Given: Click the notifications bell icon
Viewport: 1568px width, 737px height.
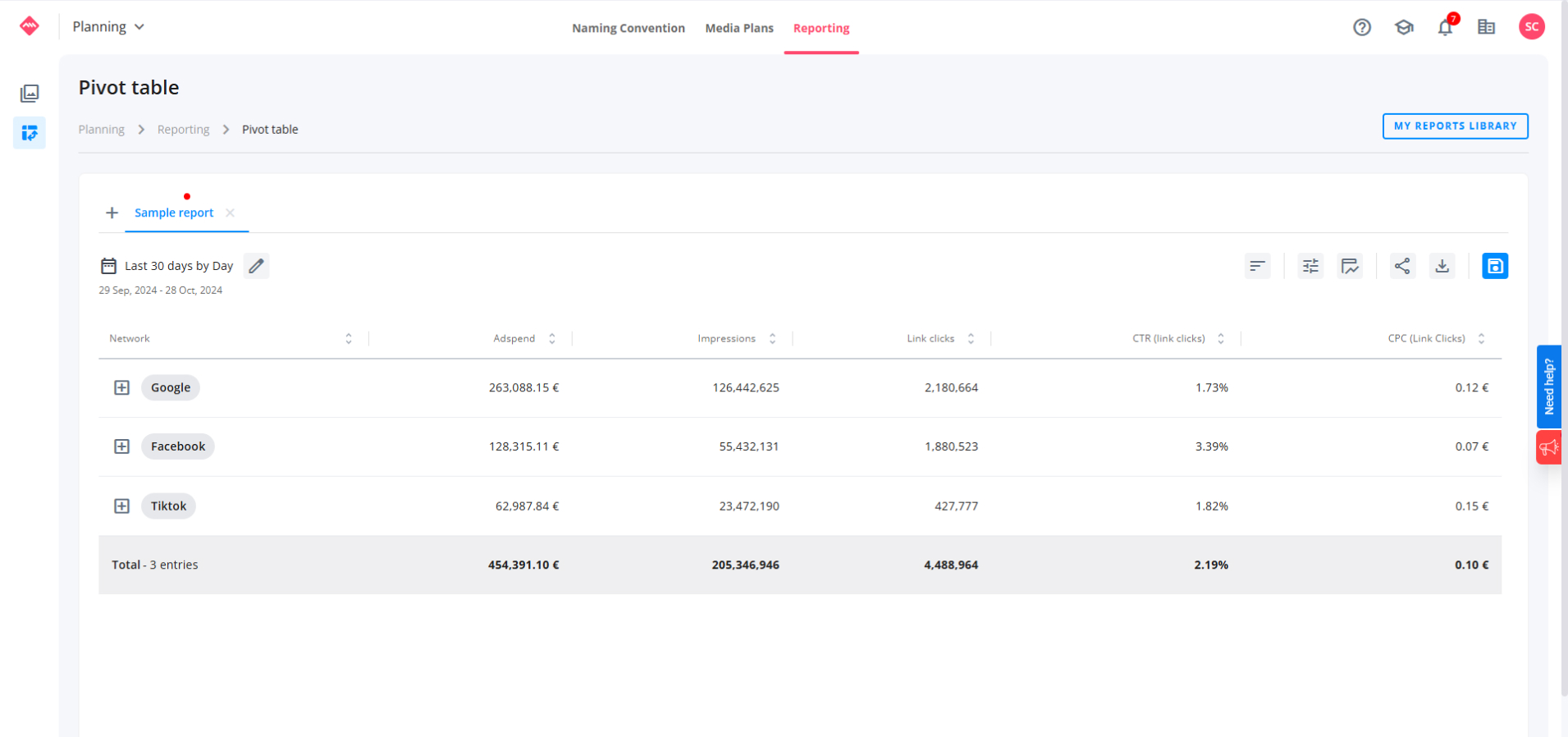Looking at the screenshot, I should pos(1445,28).
